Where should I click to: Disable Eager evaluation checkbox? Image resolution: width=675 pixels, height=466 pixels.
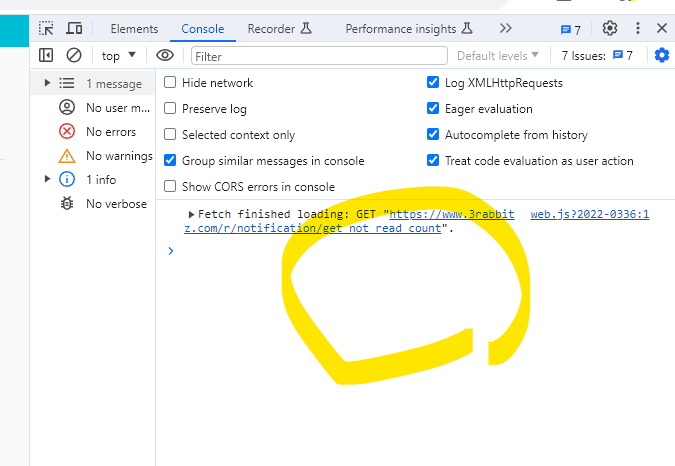(x=433, y=108)
